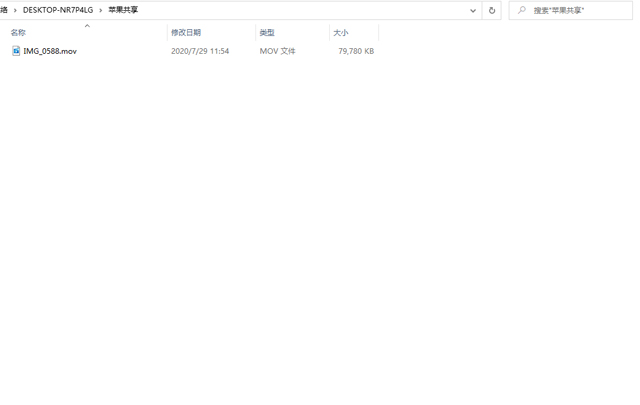This screenshot has width=640, height=405.
Task: Click the refresh button in address bar
Action: tap(492, 10)
